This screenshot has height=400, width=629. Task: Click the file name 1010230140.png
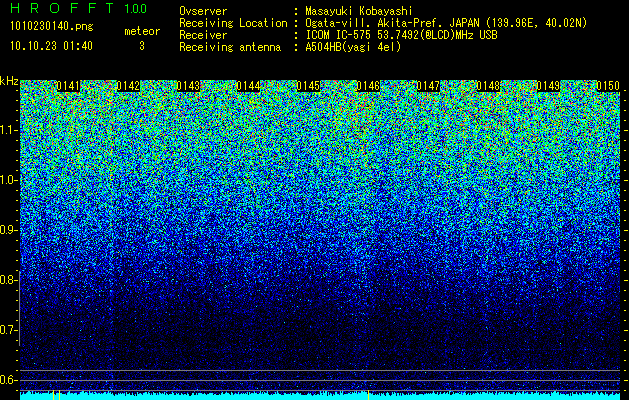click(52, 27)
